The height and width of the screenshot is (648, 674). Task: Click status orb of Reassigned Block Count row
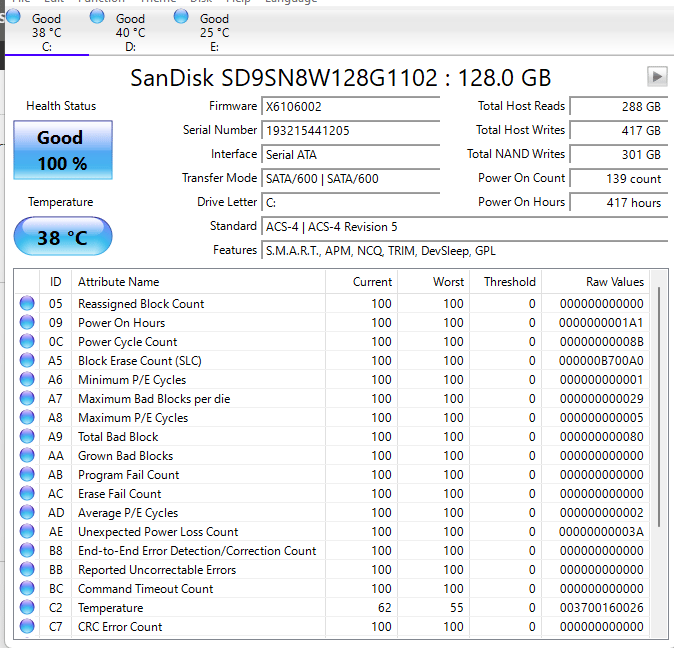click(27, 303)
